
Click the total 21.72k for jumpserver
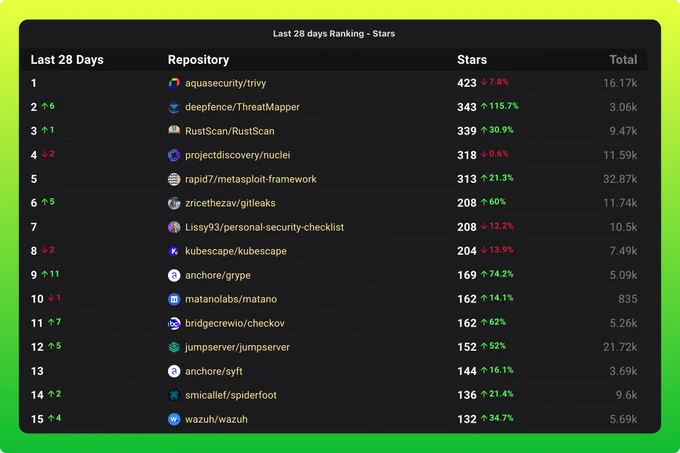[x=620, y=347]
